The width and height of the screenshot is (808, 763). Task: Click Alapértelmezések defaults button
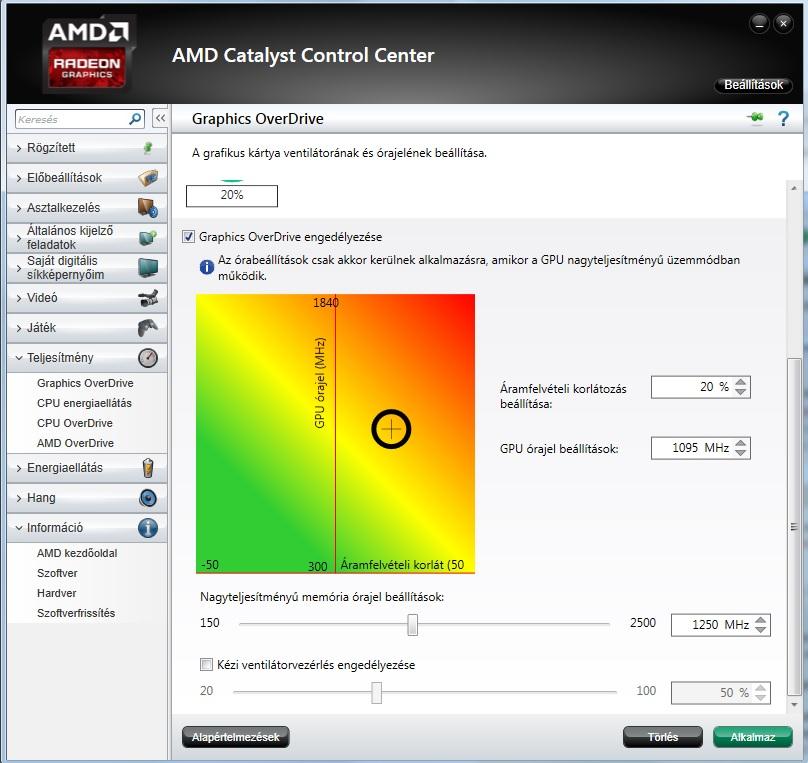pos(235,737)
